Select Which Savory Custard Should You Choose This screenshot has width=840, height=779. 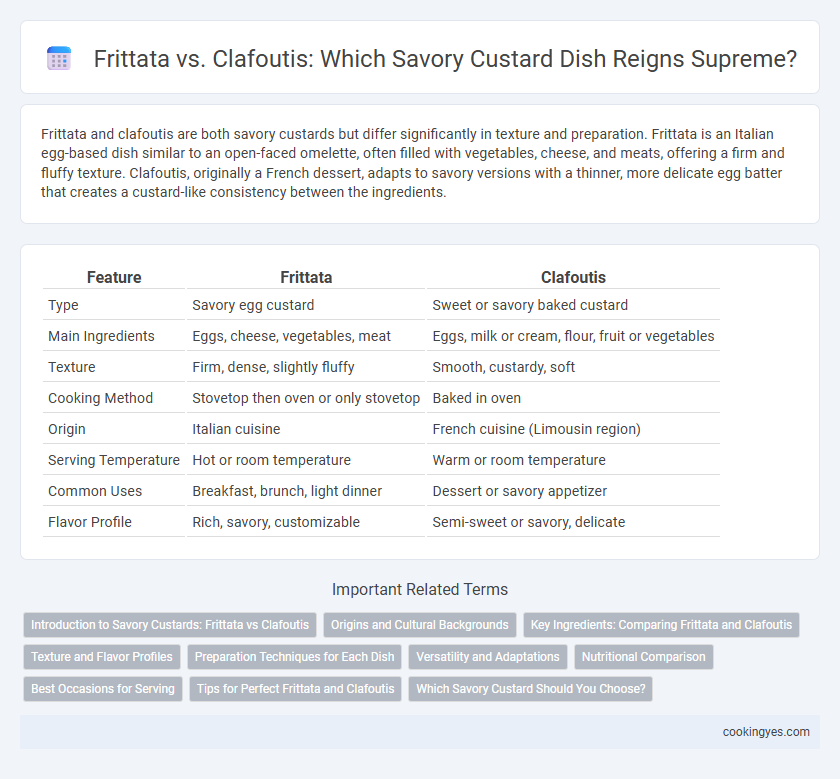point(530,689)
